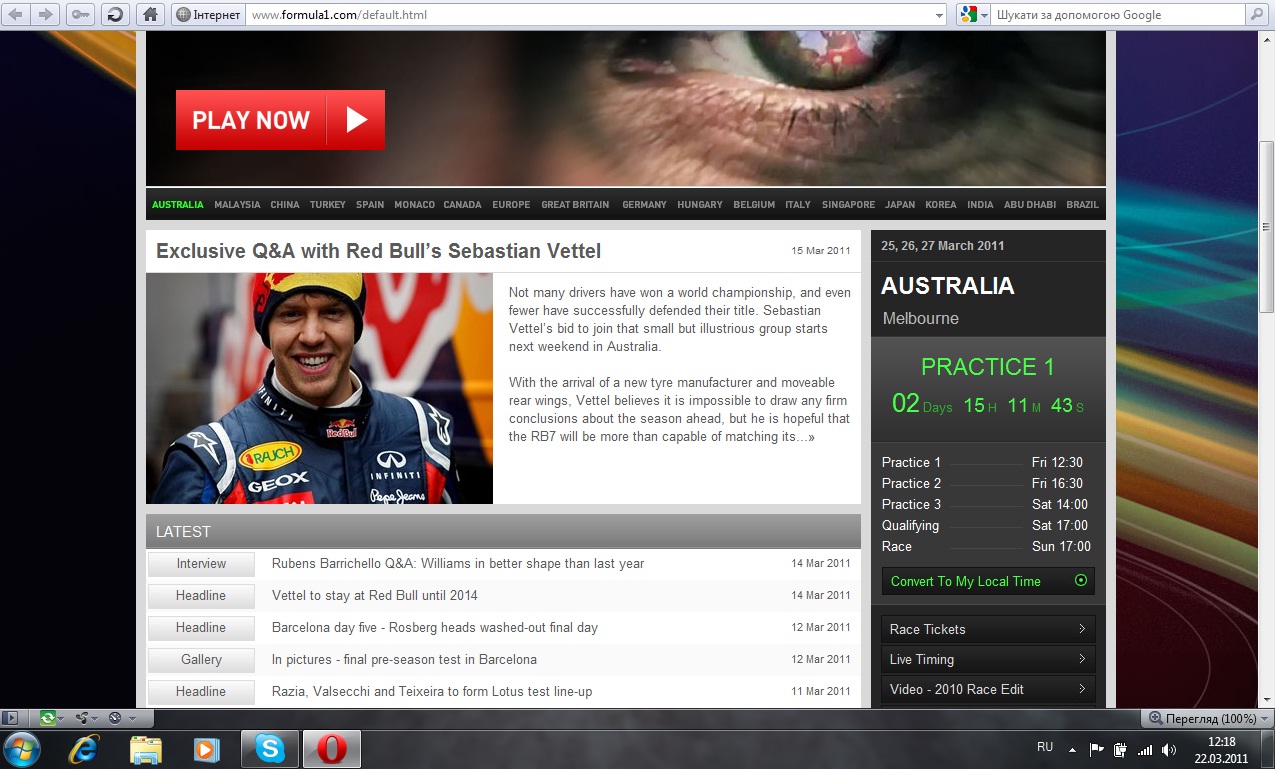The height and width of the screenshot is (769, 1275).
Task: Click the Інтернет security badge in address bar
Action: tap(207, 15)
